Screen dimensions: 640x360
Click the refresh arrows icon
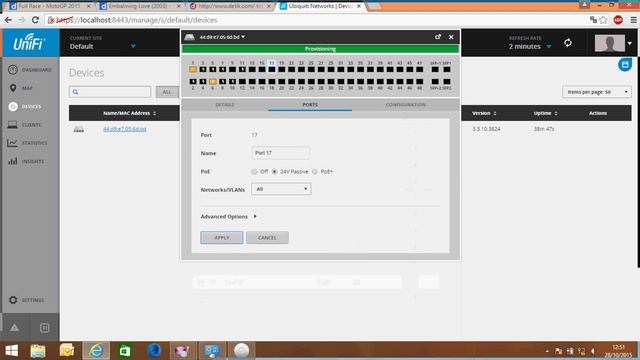tap(568, 43)
